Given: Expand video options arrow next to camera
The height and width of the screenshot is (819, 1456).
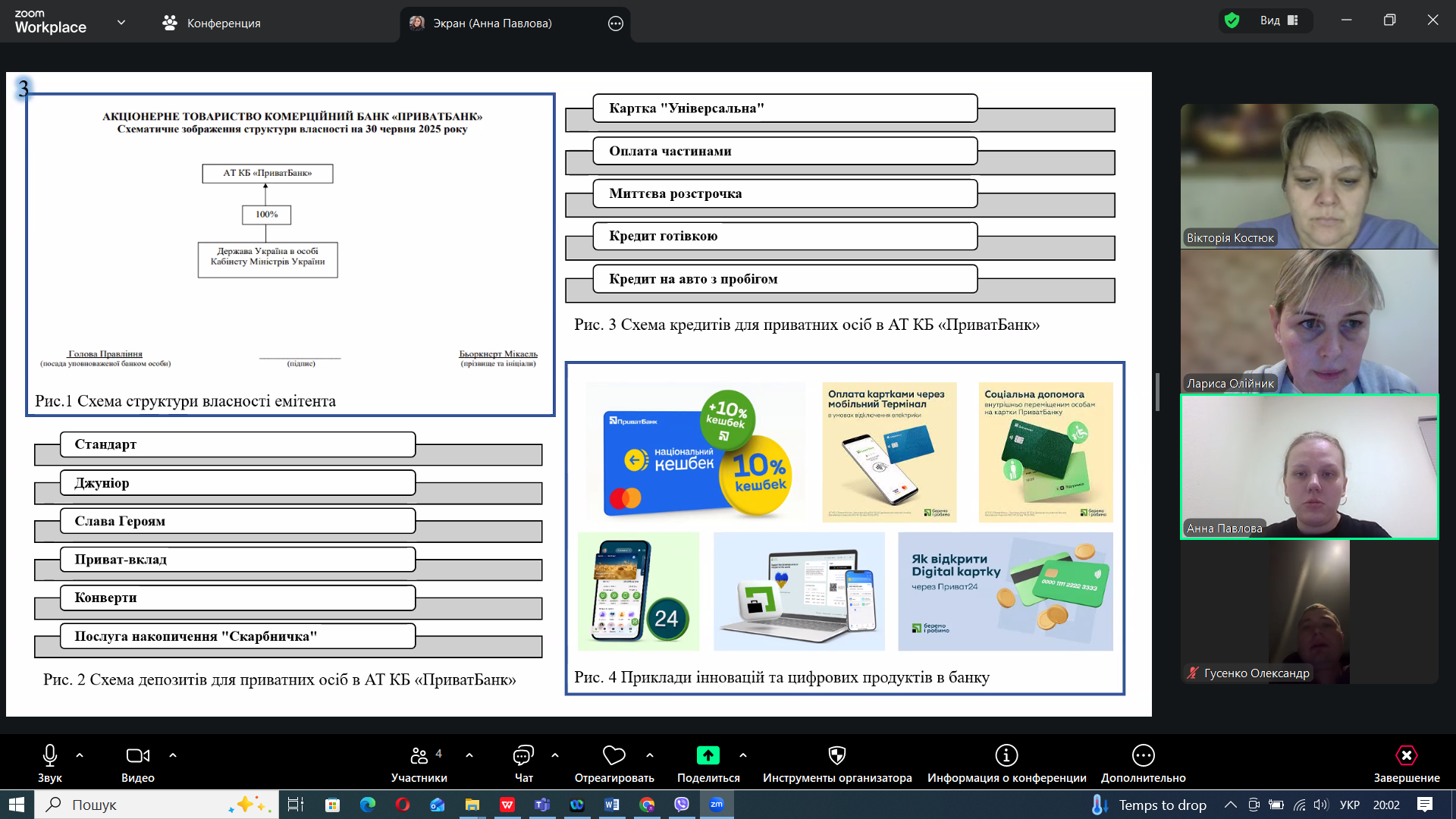Looking at the screenshot, I should pos(173,755).
